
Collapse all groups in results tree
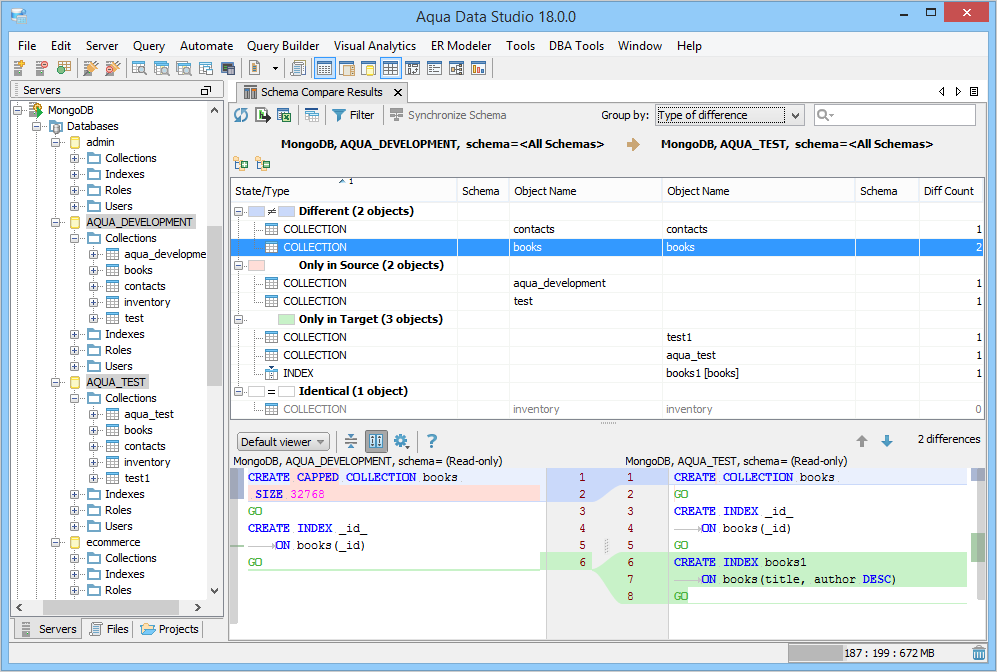(263, 164)
